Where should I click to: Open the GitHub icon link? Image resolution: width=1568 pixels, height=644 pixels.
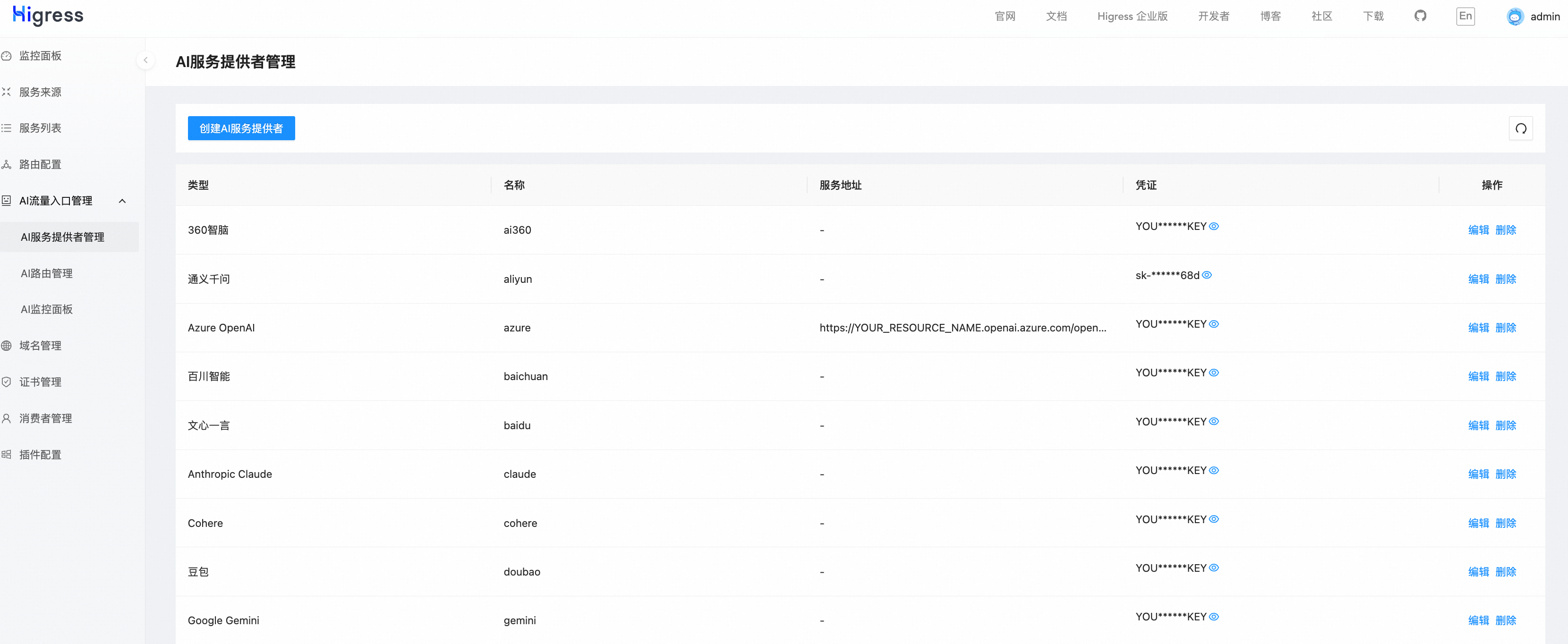[x=1420, y=16]
